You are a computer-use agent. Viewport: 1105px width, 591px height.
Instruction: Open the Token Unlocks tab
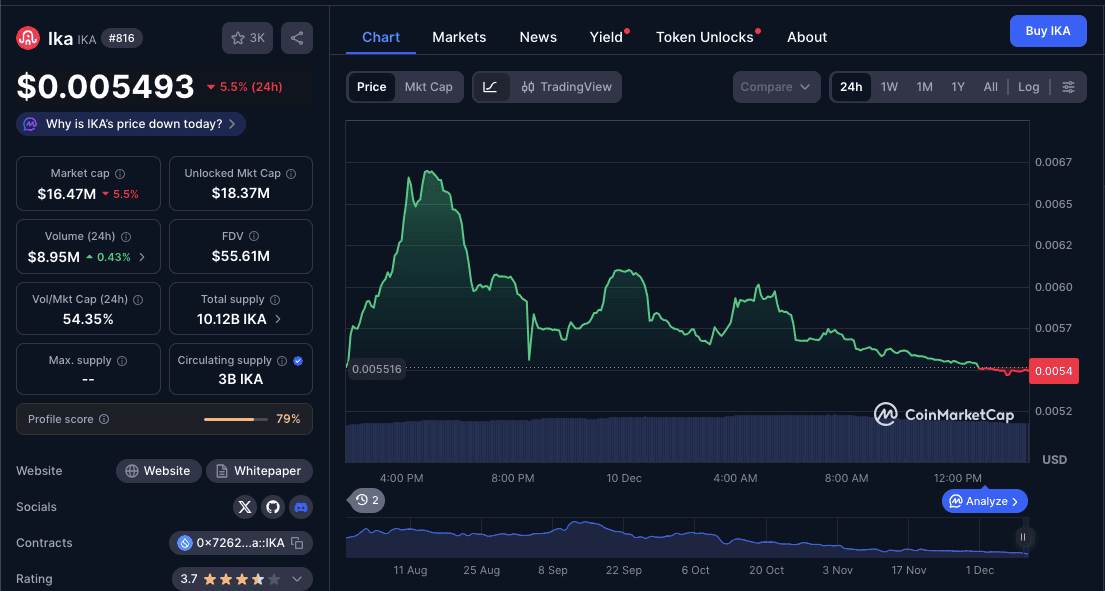pyautogui.click(x=704, y=37)
